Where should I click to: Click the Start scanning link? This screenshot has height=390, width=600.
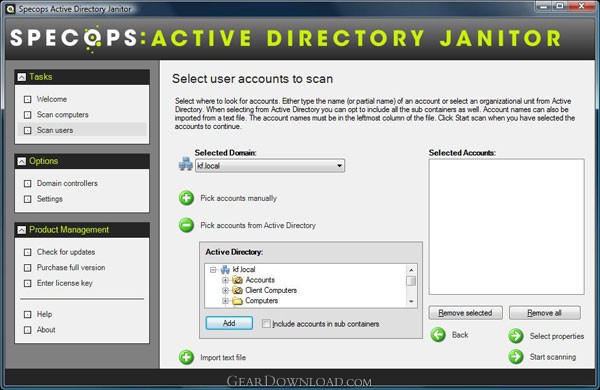pyautogui.click(x=553, y=357)
